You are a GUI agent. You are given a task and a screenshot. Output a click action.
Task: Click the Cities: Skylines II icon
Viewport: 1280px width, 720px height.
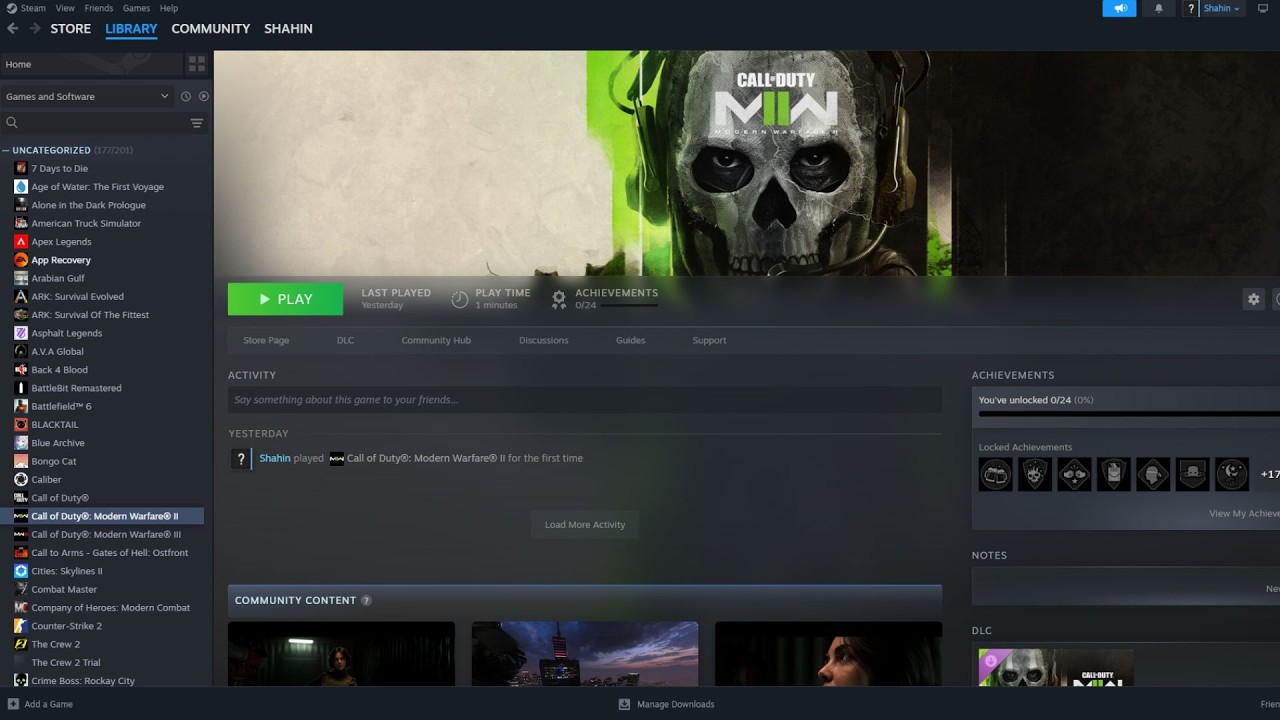pos(21,571)
